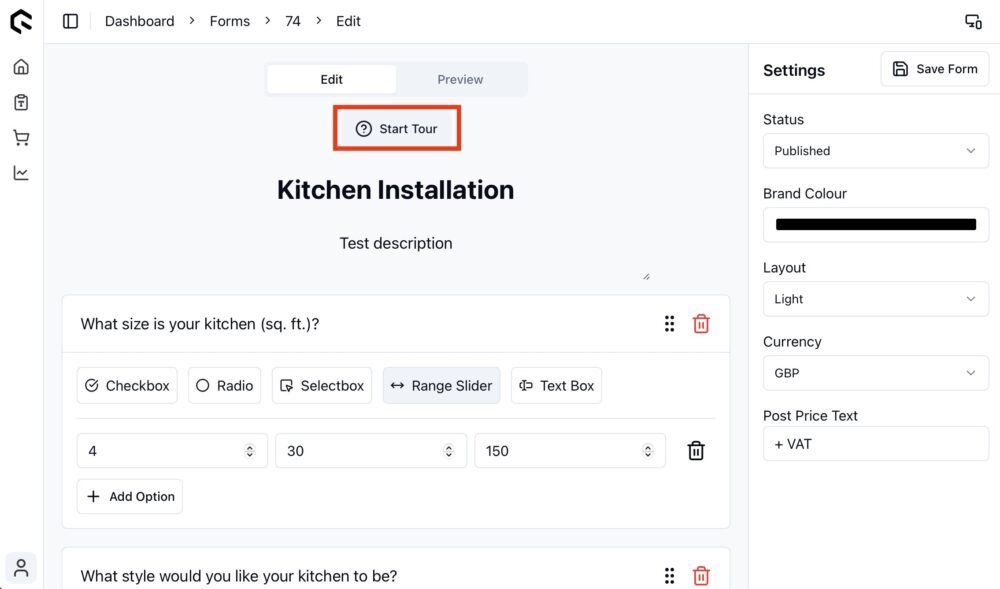Open the forms clipboard icon in sidebar

point(21,102)
